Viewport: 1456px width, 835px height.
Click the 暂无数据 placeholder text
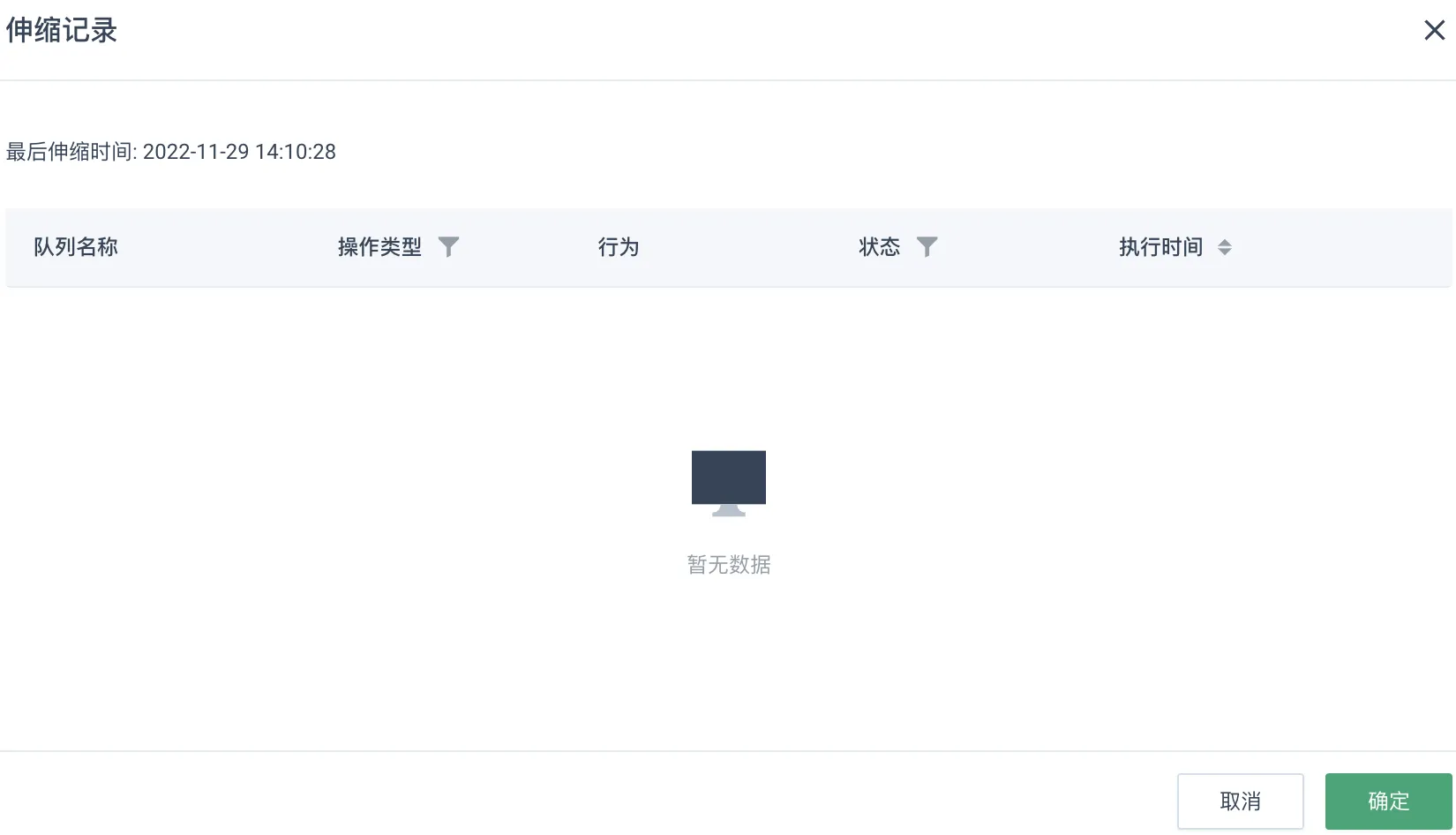point(729,565)
